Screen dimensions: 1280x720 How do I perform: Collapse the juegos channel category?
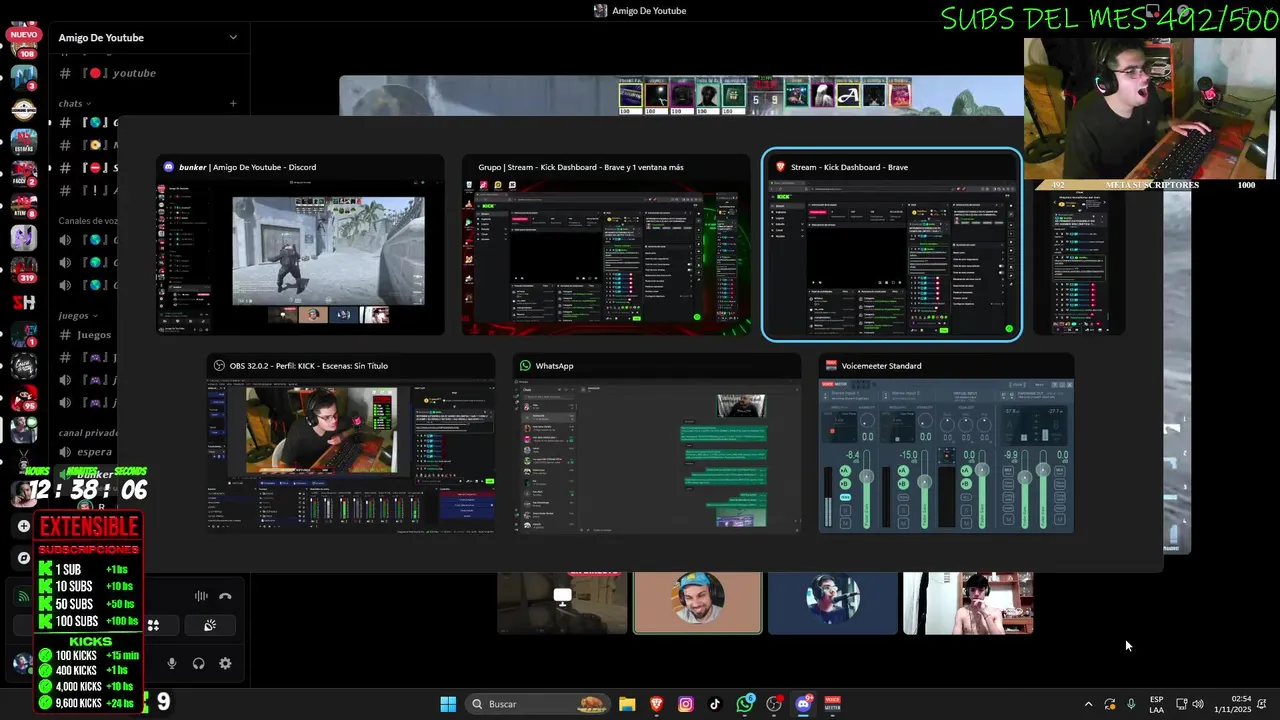78,315
